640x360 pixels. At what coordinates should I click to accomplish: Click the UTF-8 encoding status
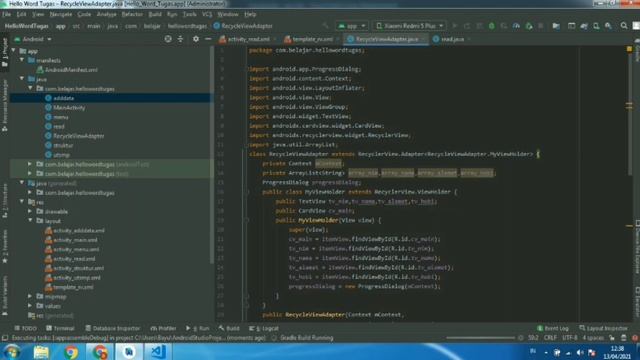coord(569,338)
